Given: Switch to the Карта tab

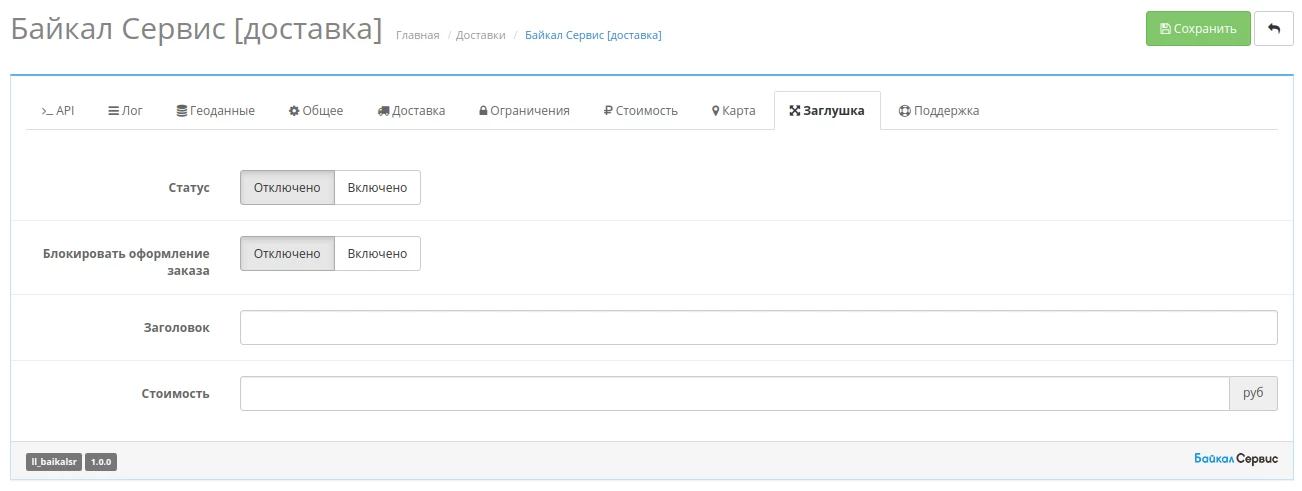Looking at the screenshot, I should [733, 111].
